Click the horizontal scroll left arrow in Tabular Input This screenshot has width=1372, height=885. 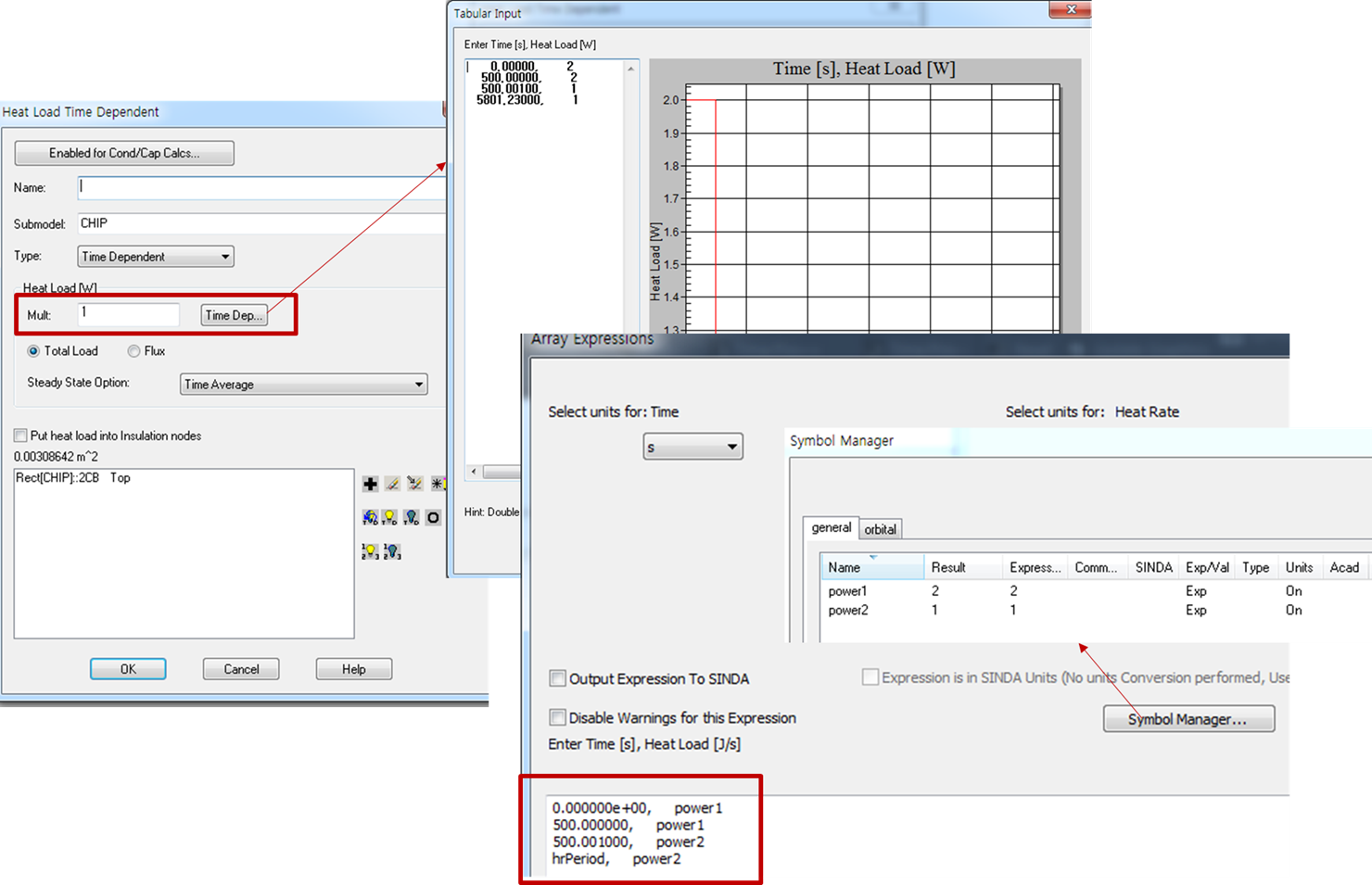pos(474,472)
